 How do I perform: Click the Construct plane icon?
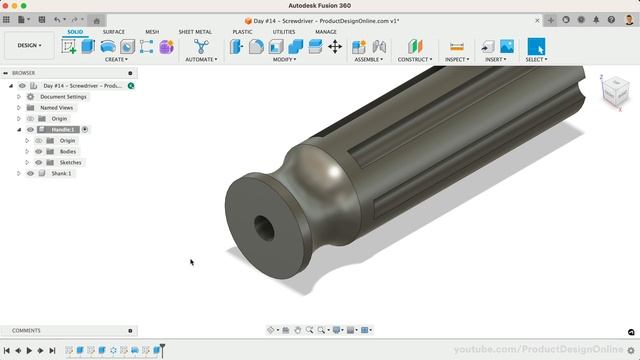[415, 47]
